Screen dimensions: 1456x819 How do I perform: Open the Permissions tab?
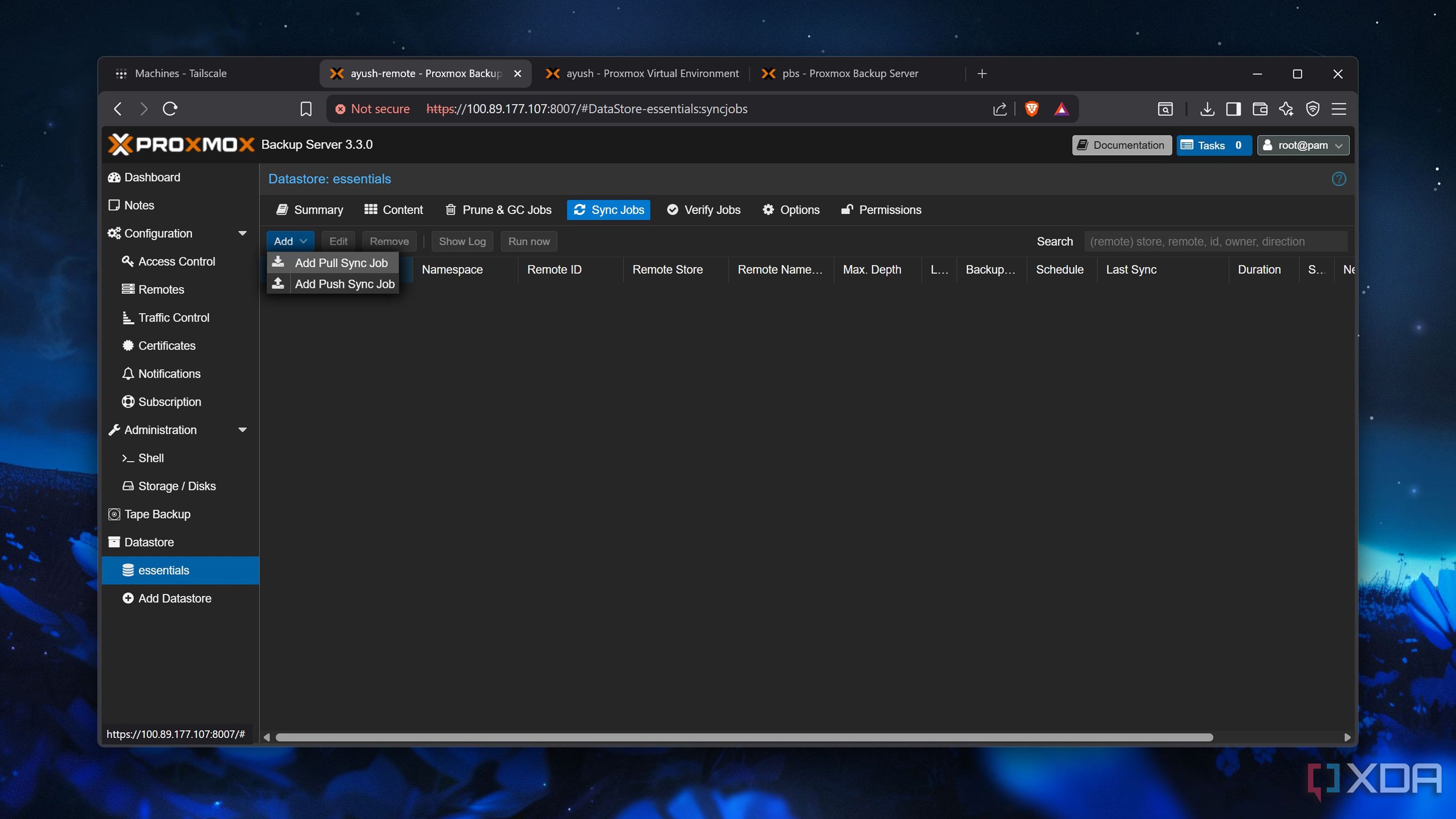click(x=881, y=210)
